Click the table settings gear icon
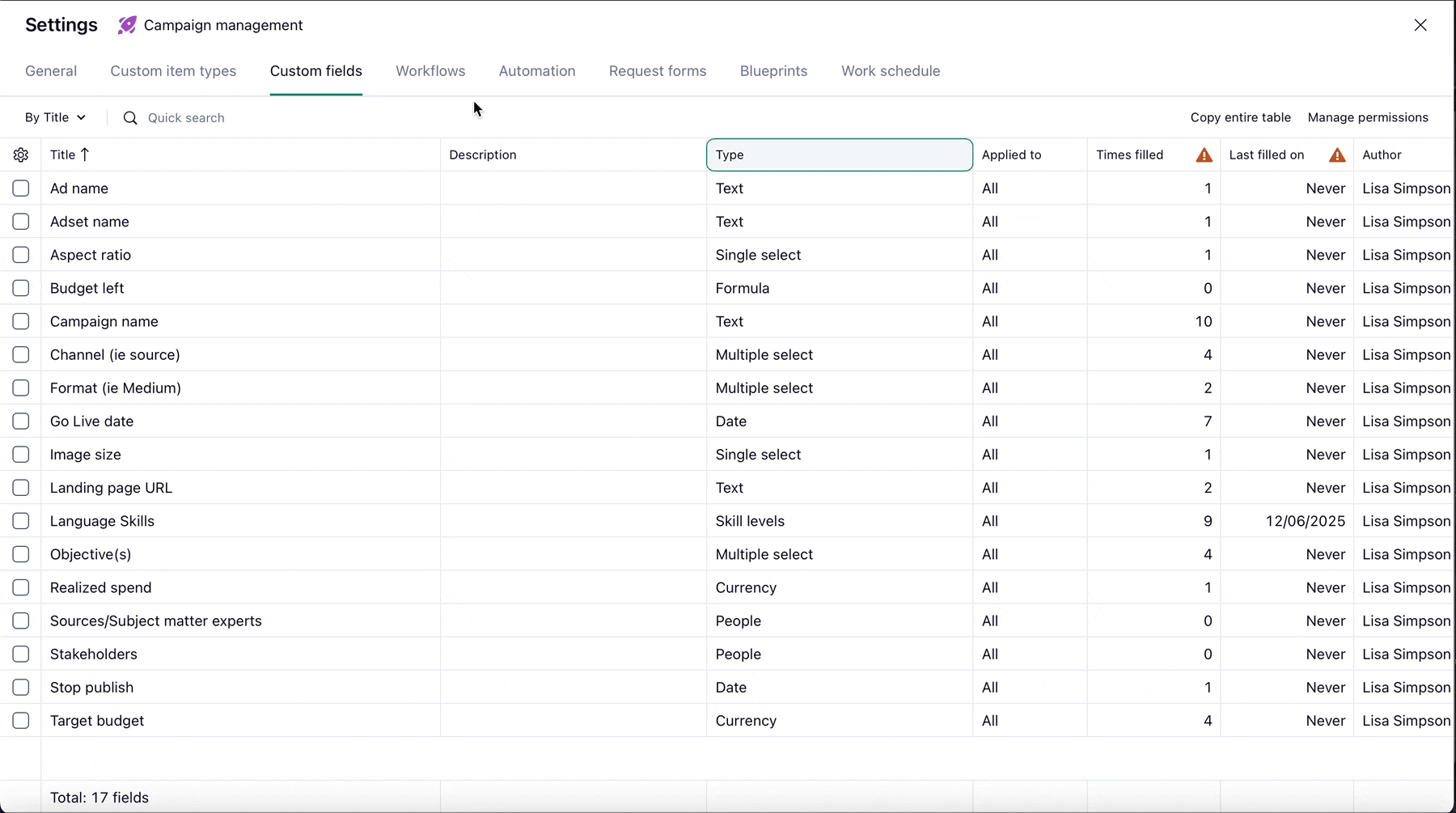Screen dimensions: 1456x813 pyautogui.click(x=21, y=155)
